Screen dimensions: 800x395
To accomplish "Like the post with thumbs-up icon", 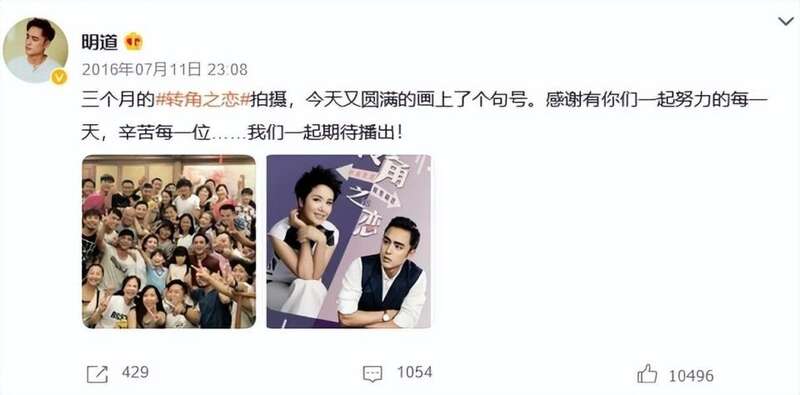I will (x=647, y=374).
